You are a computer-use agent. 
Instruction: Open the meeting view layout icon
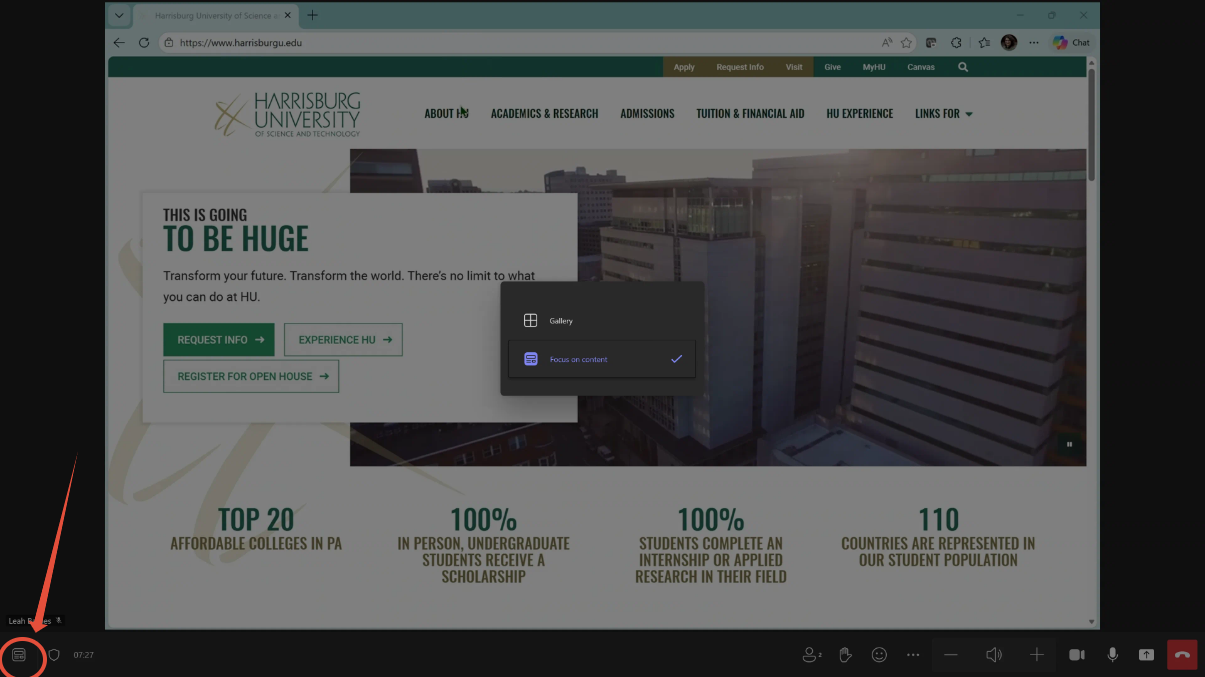click(19, 655)
